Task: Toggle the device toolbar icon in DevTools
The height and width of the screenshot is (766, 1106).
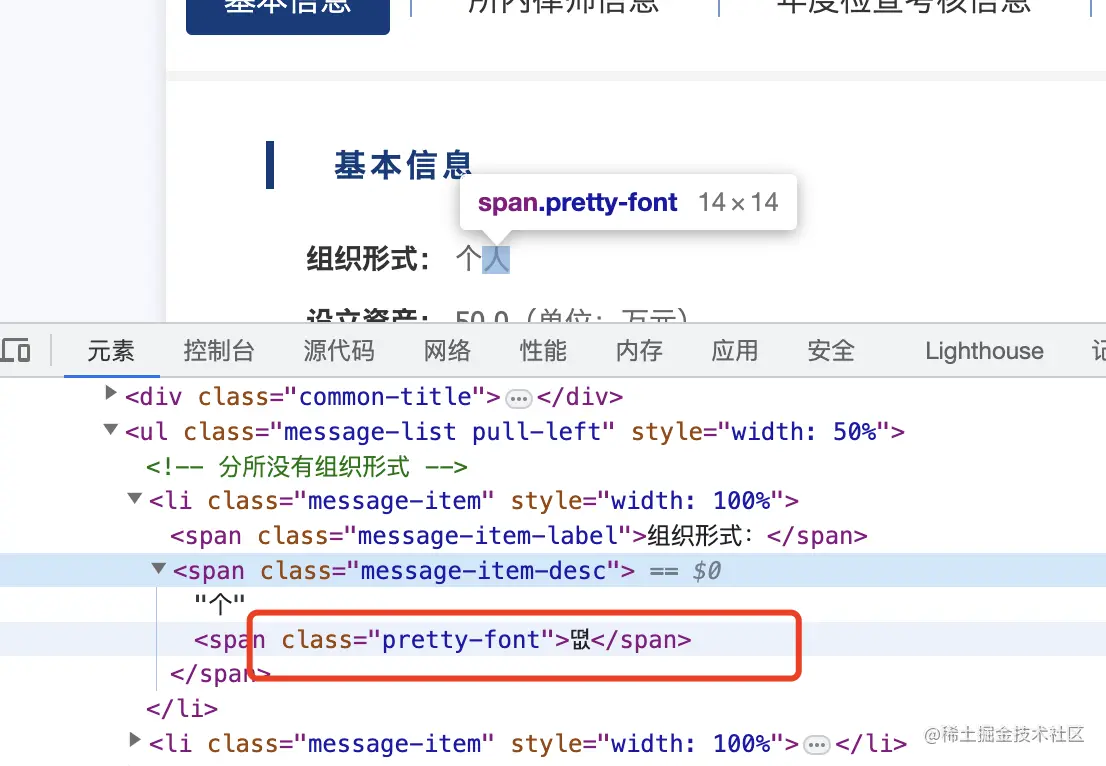Action: [16, 350]
